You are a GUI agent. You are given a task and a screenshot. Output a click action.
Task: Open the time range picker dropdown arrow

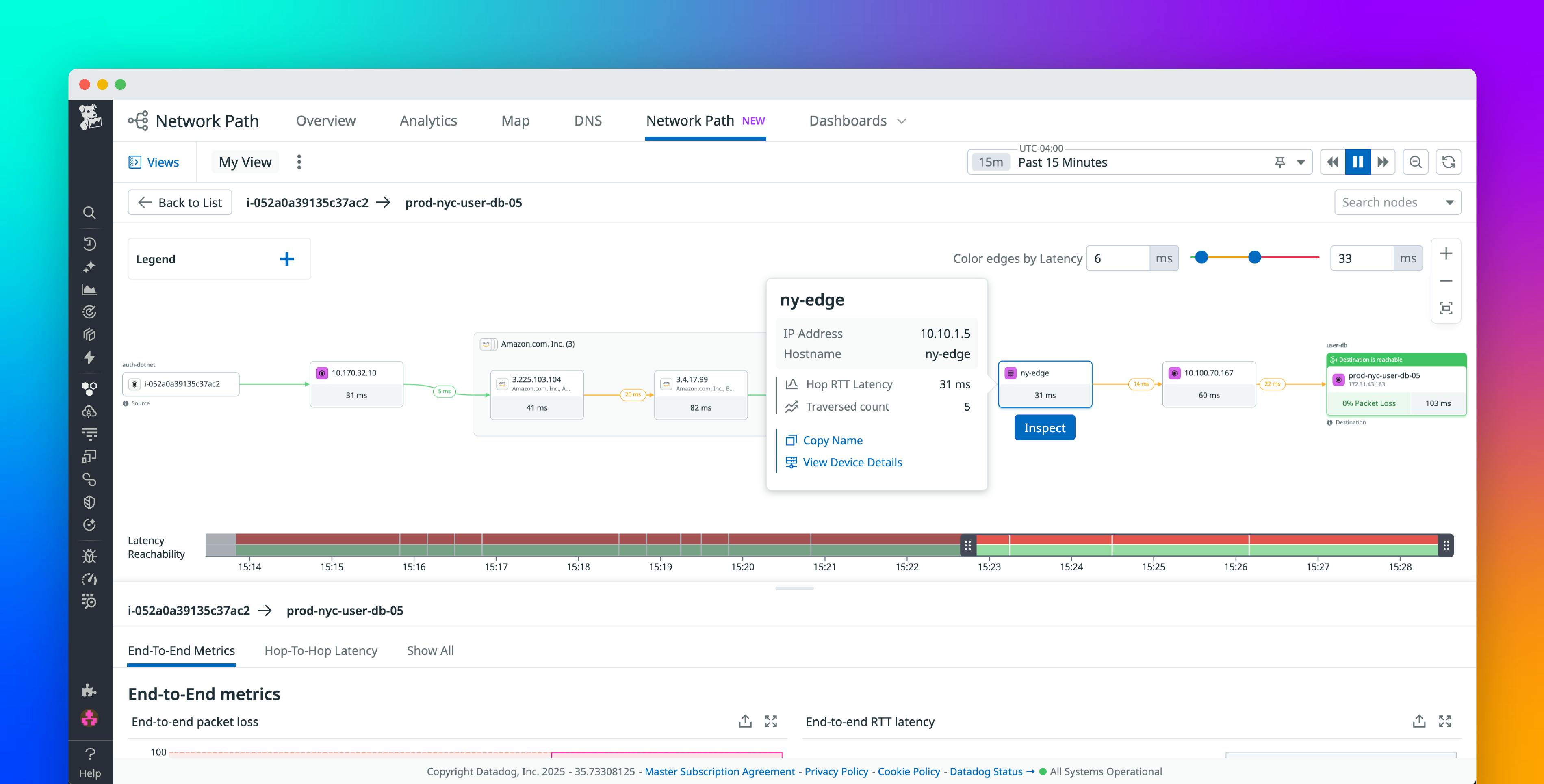[x=1301, y=162]
